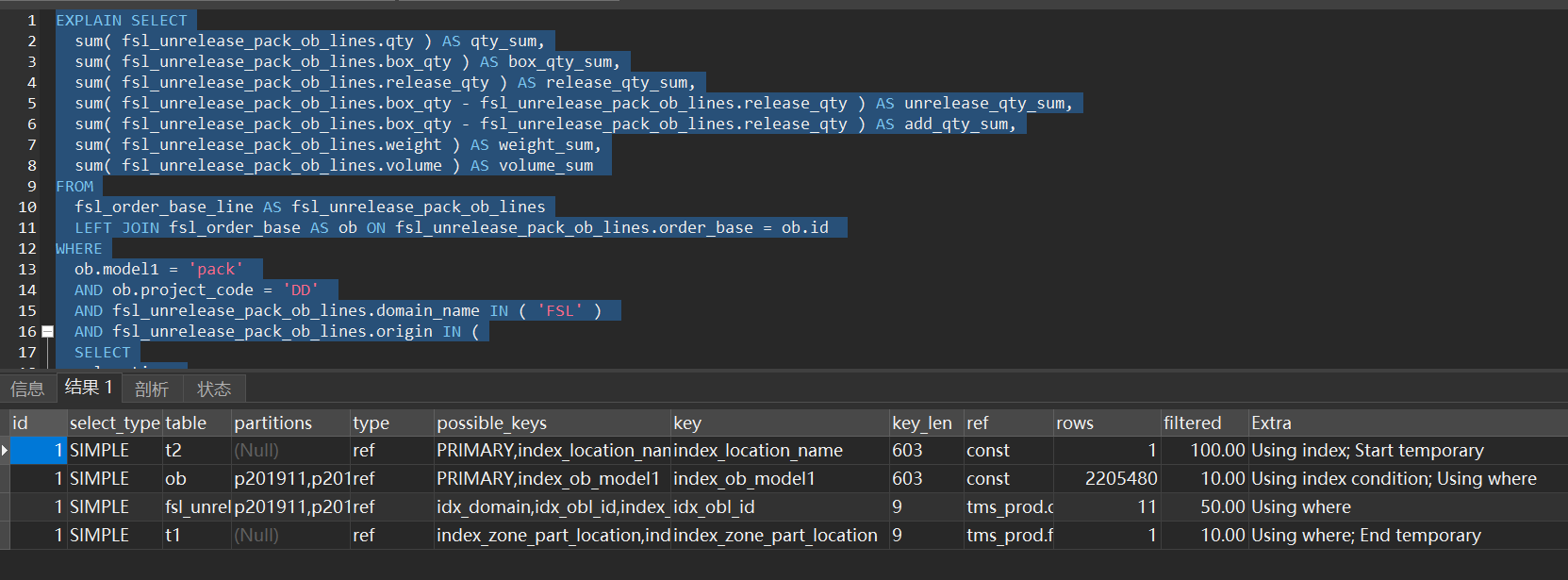Click line number 3 in the gutter
The height and width of the screenshot is (580, 1568).
point(32,62)
